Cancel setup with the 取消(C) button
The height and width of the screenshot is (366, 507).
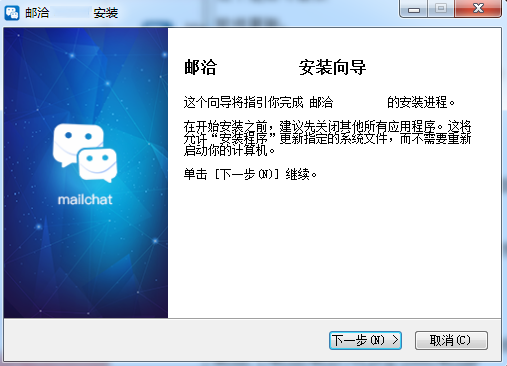[451, 340]
